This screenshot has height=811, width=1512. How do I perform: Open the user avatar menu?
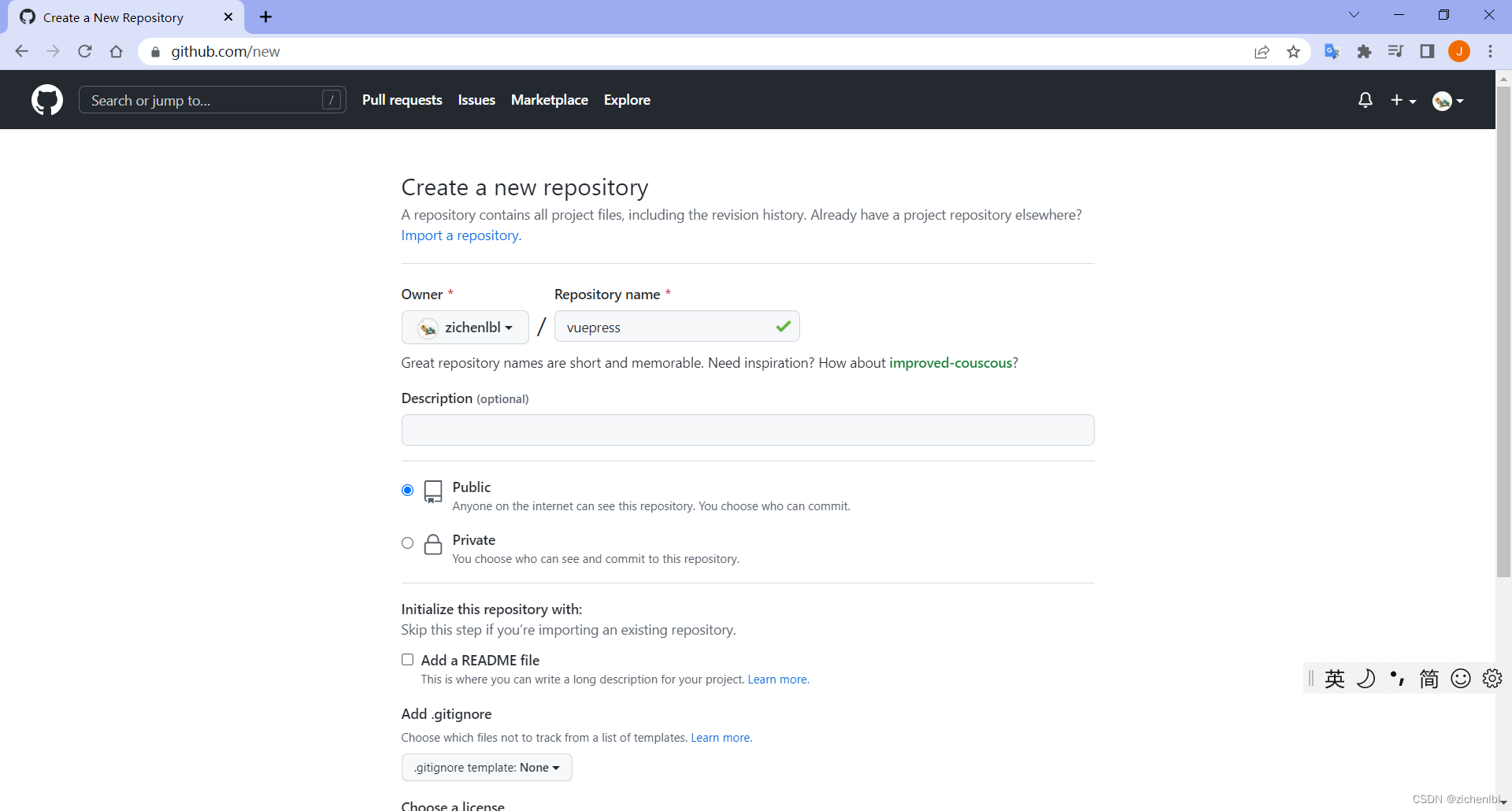[x=1448, y=101]
